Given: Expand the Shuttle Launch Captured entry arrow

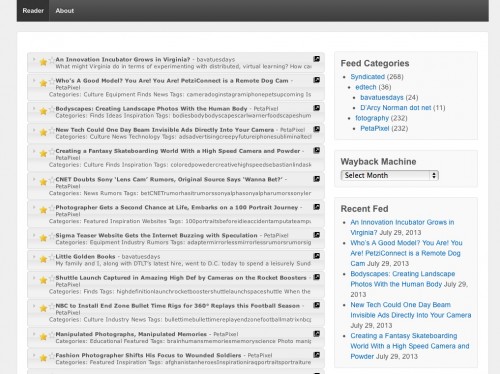Looking at the screenshot, I should [34, 277].
